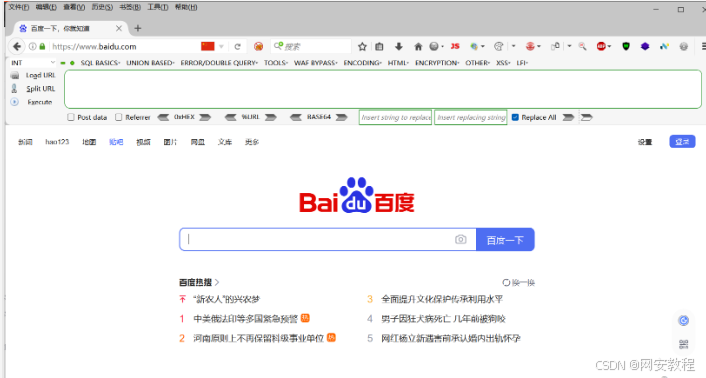Refresh hot searches with 换一换
Screen dimensions: 706x378
click(x=519, y=283)
